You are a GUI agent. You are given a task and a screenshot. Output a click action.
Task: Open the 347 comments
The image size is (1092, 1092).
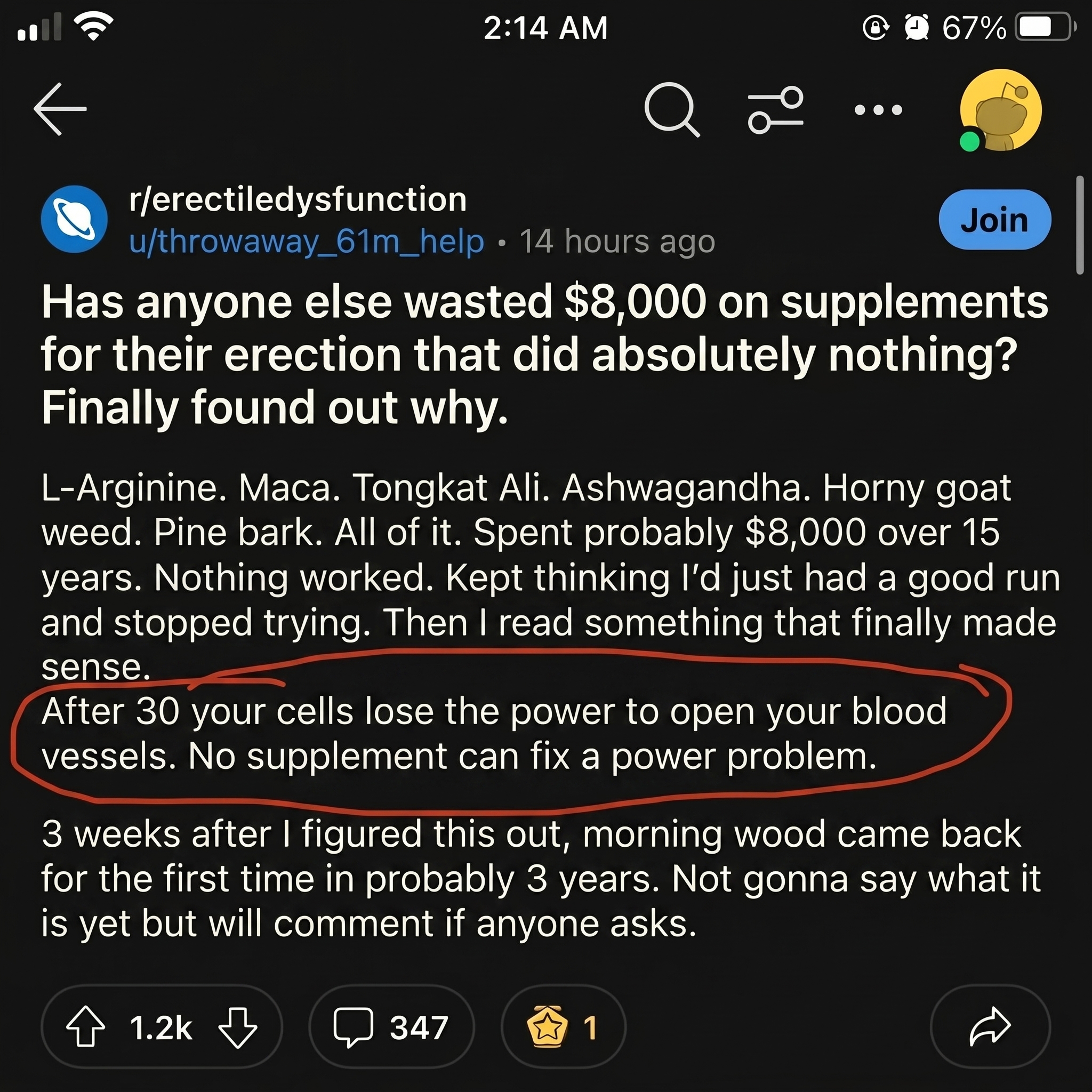pos(392,1027)
